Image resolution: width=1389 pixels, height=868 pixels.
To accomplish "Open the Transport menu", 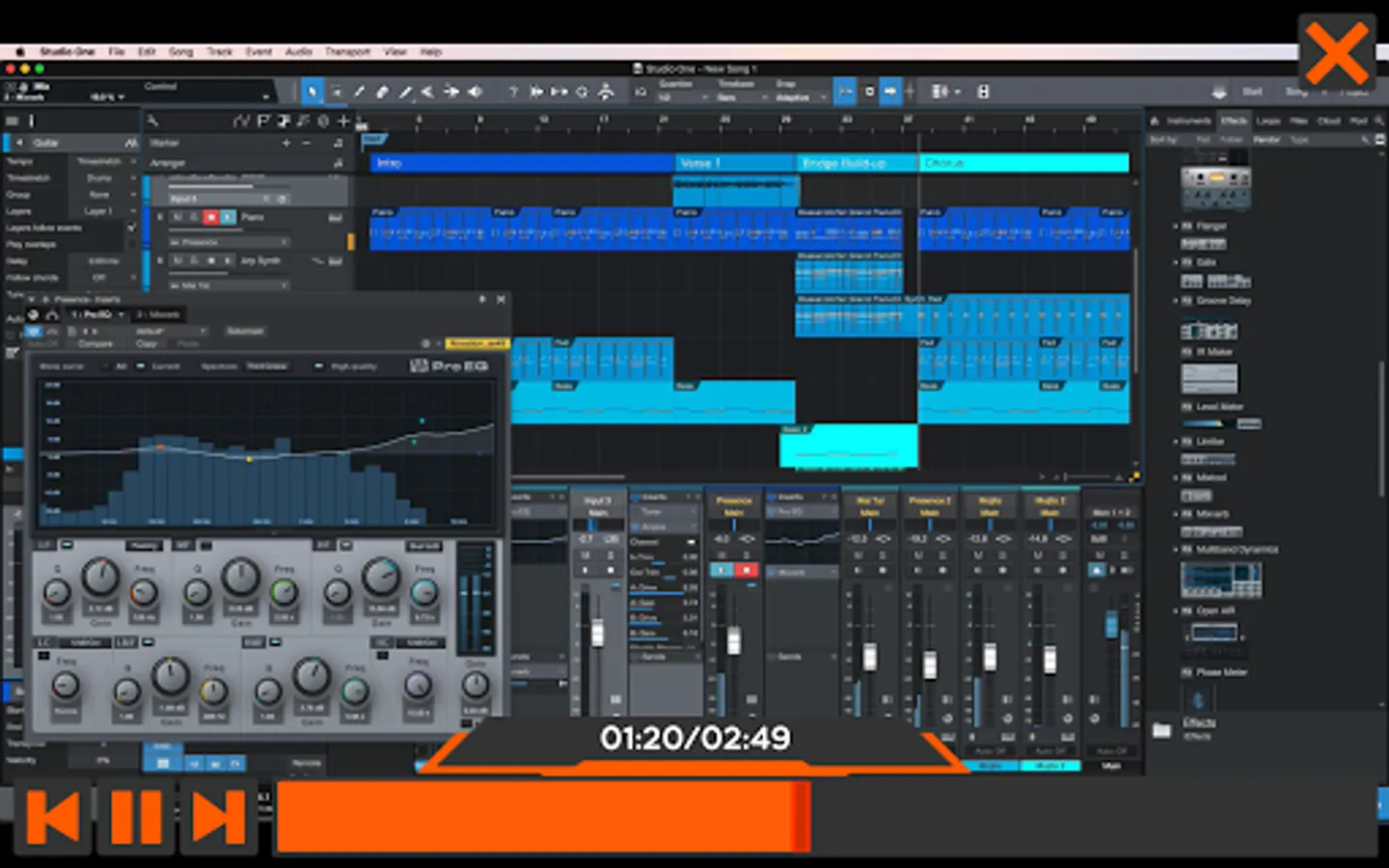I will (347, 52).
